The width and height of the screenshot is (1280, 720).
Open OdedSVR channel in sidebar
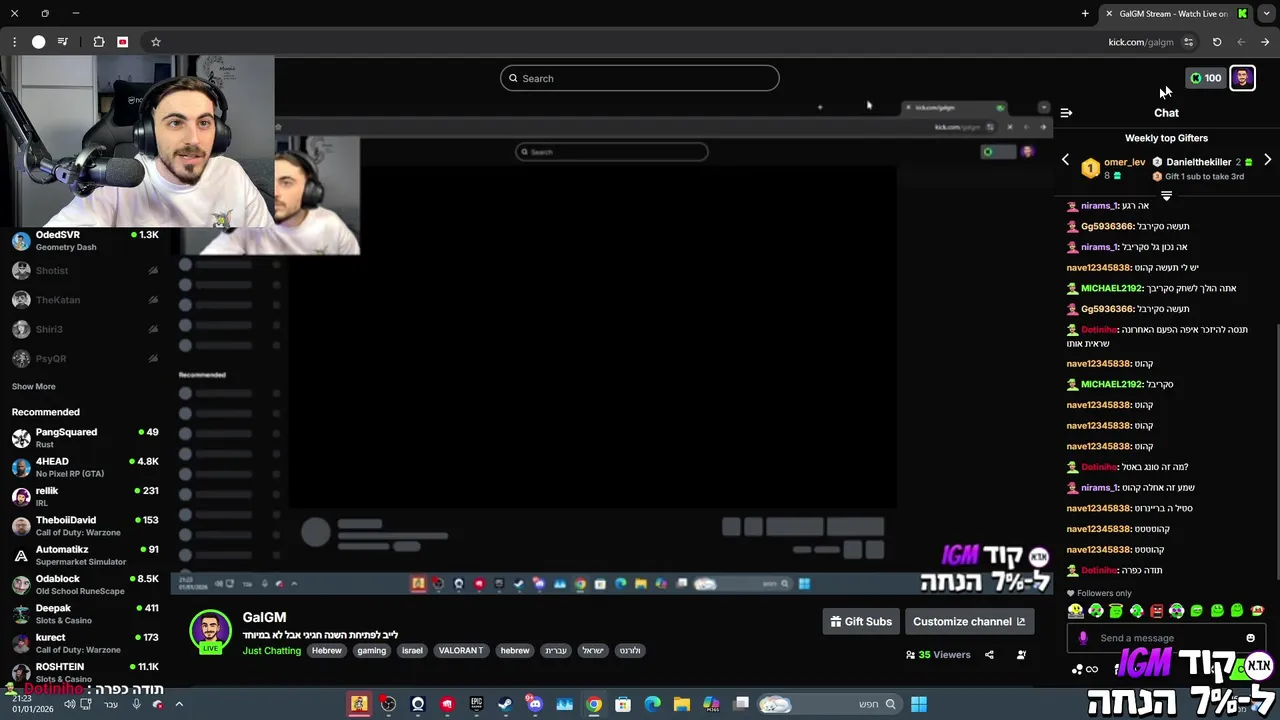pos(85,240)
